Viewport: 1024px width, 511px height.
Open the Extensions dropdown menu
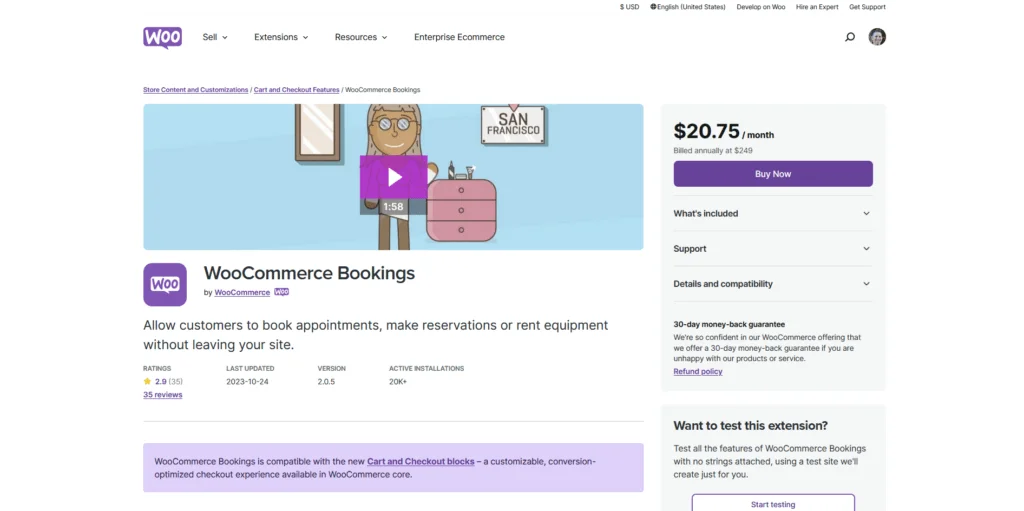tap(281, 37)
